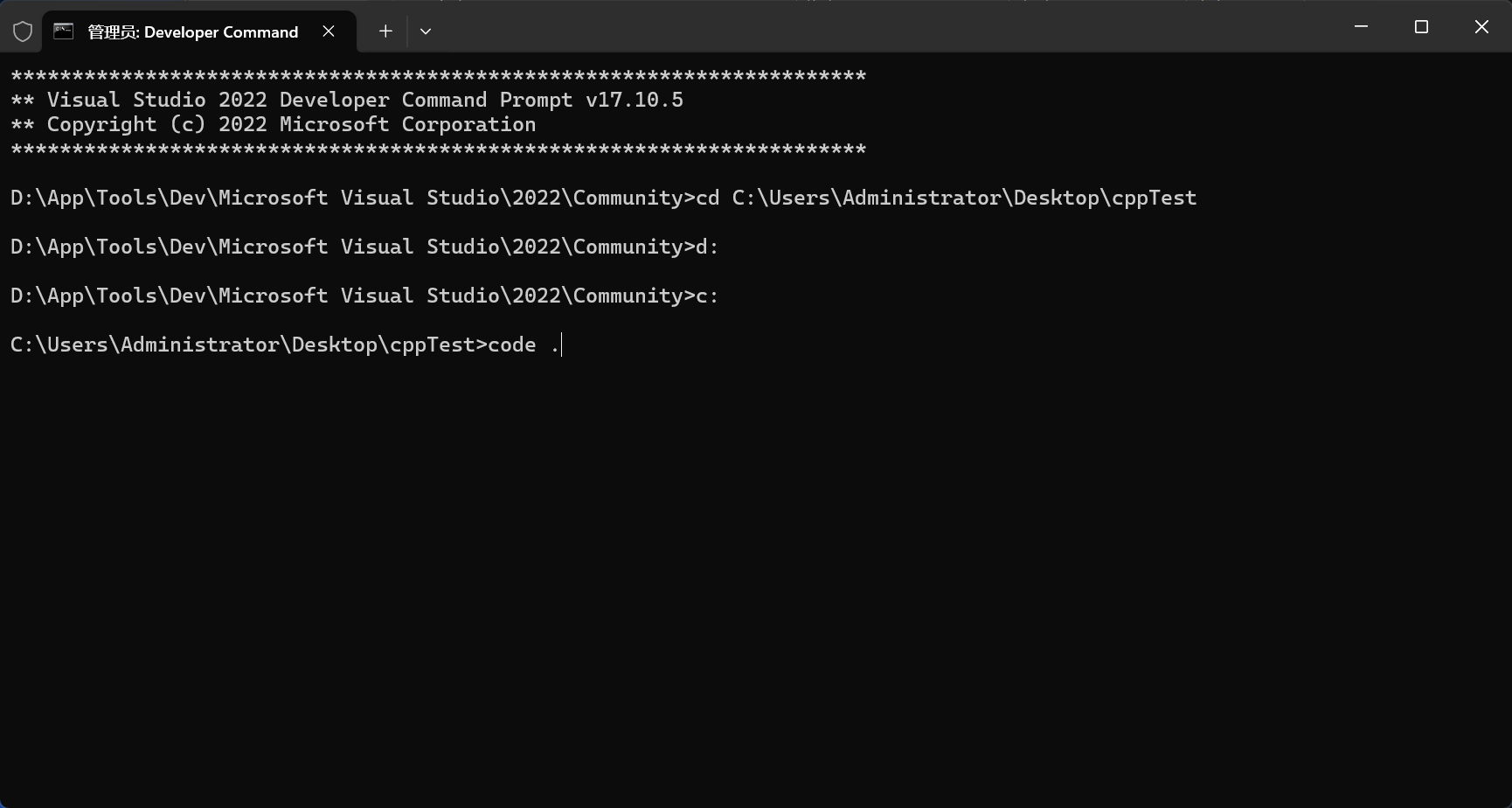This screenshot has height=808, width=1512.
Task: Close the terminal window
Action: [1481, 27]
